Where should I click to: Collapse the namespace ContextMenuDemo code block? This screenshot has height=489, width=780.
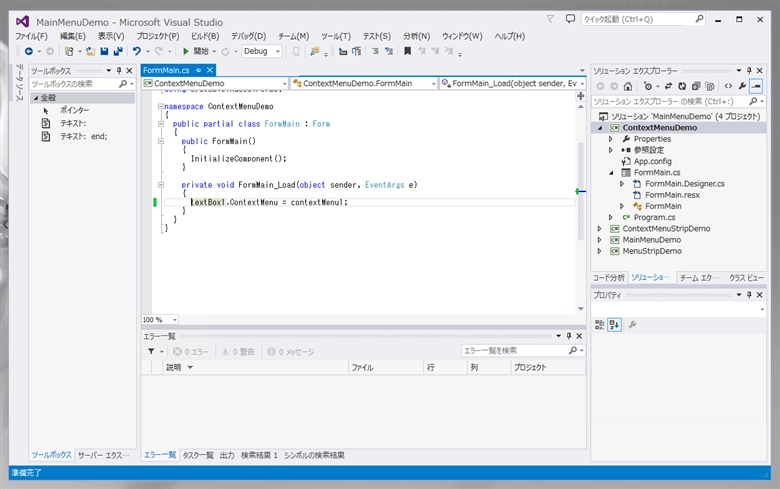point(161,106)
